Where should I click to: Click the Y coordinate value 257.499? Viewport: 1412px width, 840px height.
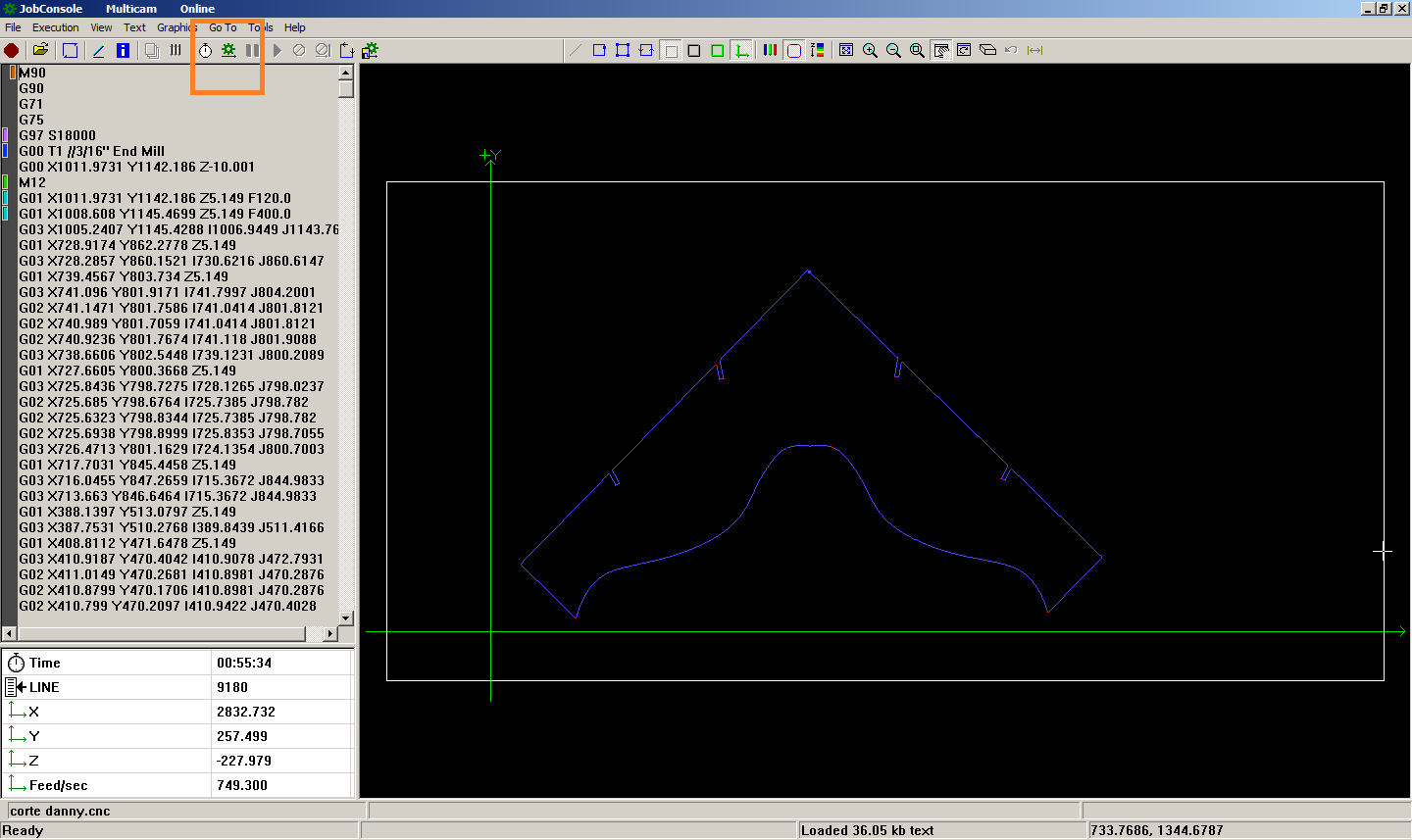242,736
